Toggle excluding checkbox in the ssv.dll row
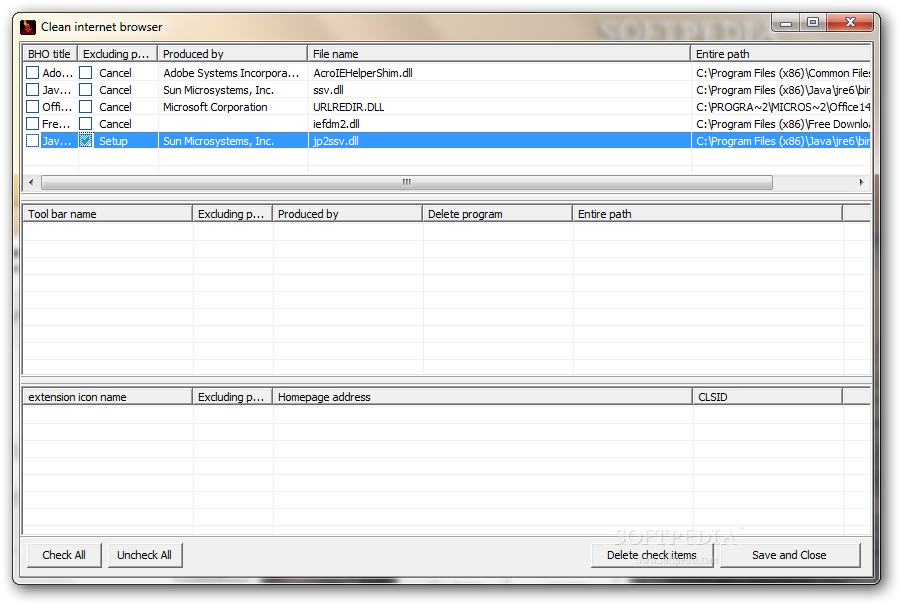The height and width of the screenshot is (605, 901). tap(86, 90)
